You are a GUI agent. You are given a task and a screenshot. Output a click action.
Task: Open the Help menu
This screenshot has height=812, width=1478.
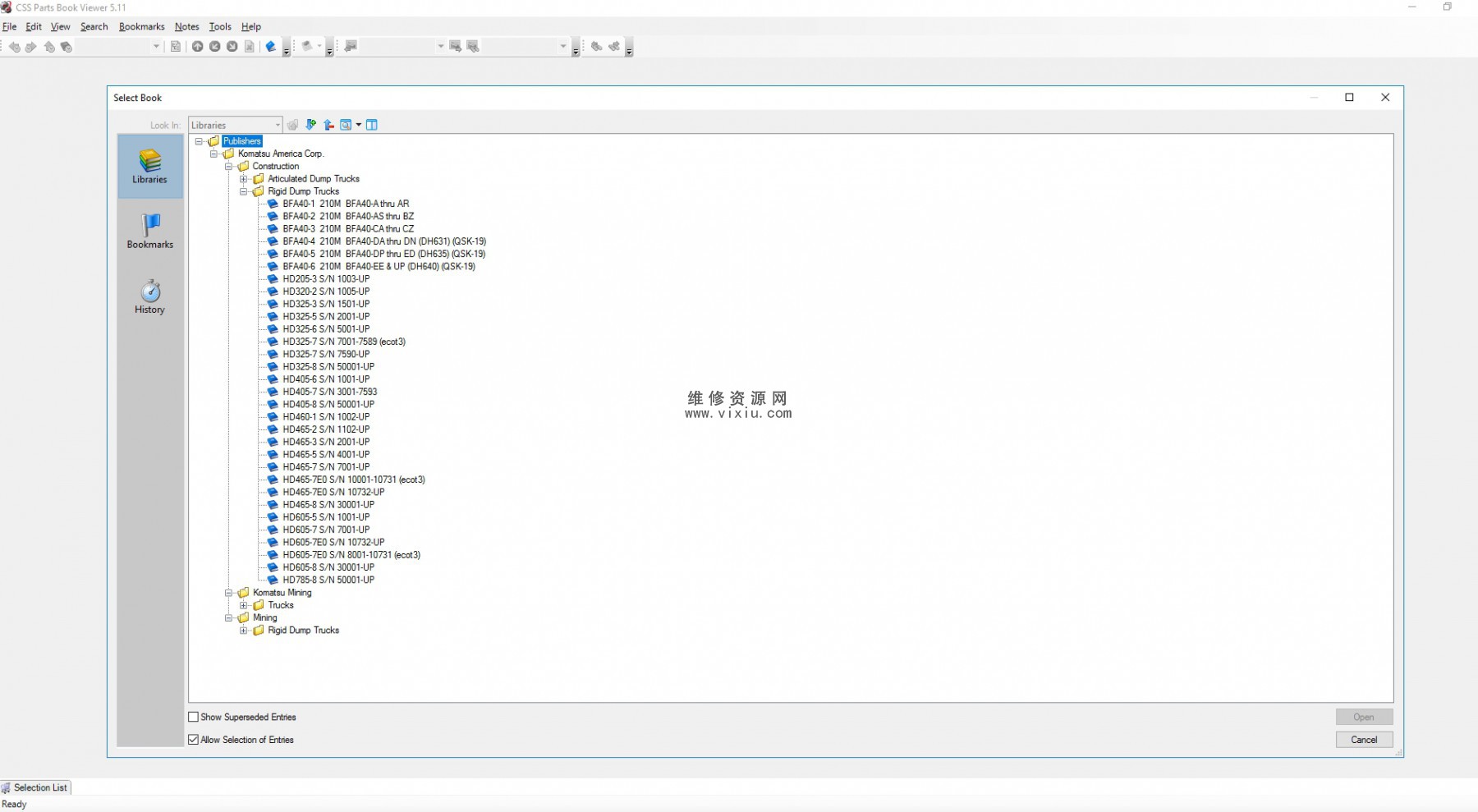(251, 26)
